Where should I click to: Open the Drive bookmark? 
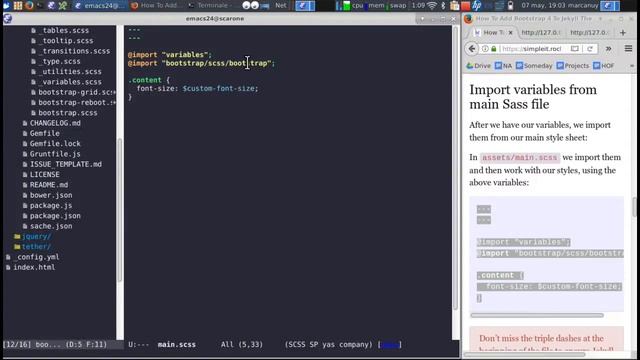coord(478,66)
